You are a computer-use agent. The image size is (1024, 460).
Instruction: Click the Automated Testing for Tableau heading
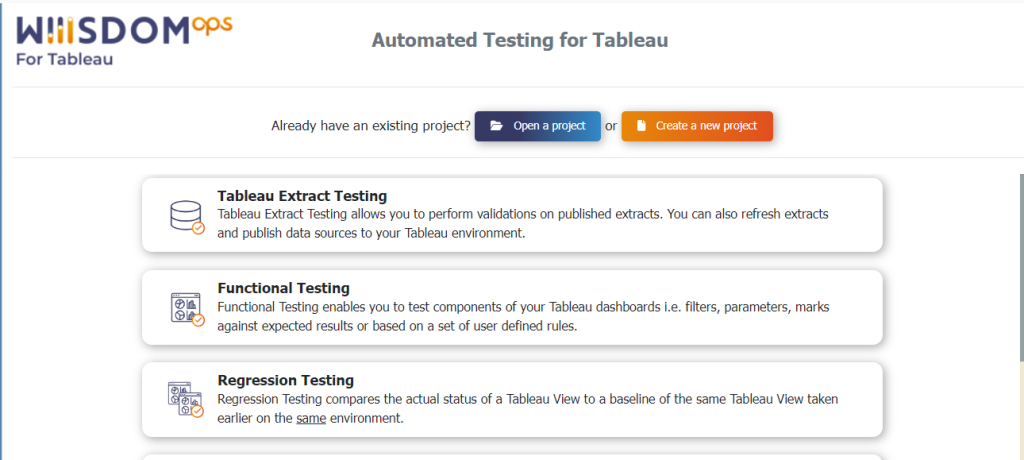520,41
